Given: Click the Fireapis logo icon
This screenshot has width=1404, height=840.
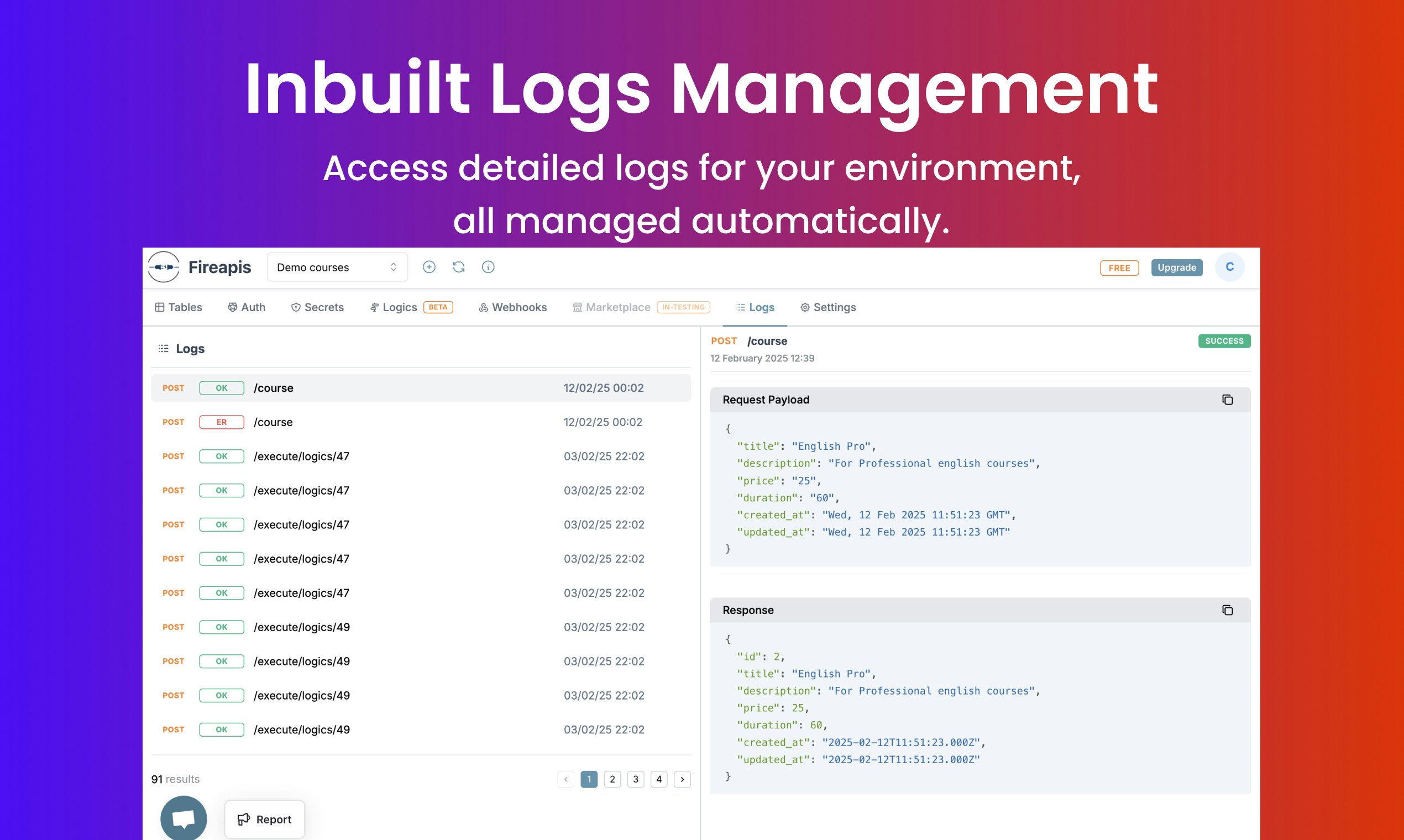Looking at the screenshot, I should click(x=164, y=267).
